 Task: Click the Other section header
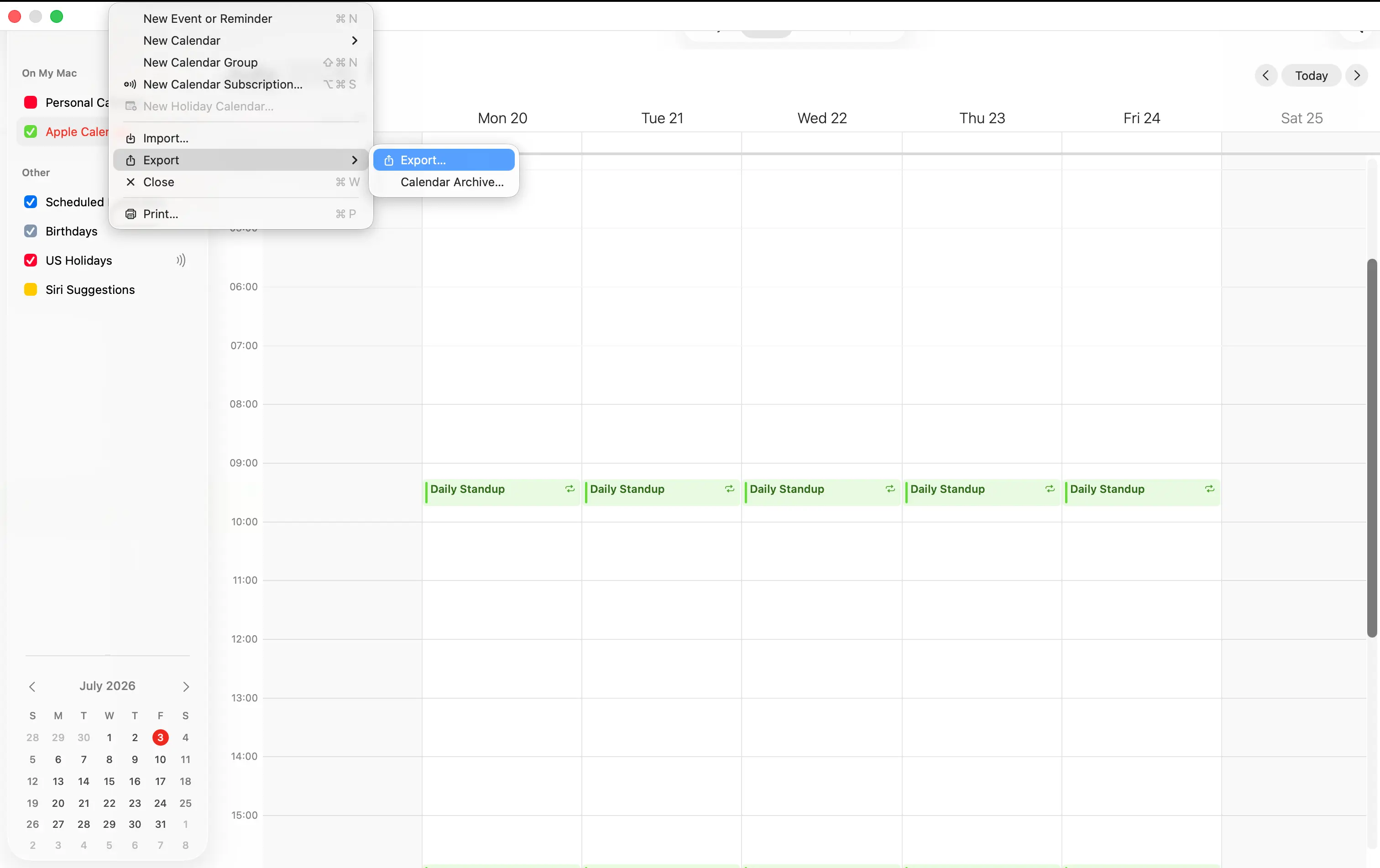[36, 173]
